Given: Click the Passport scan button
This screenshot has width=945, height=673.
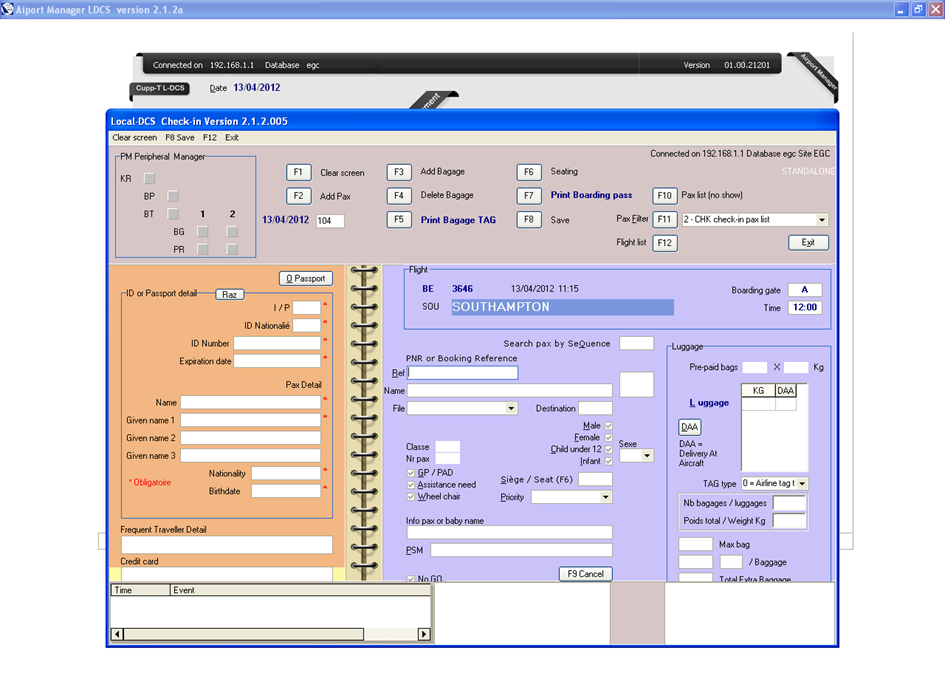Looking at the screenshot, I should [305, 278].
